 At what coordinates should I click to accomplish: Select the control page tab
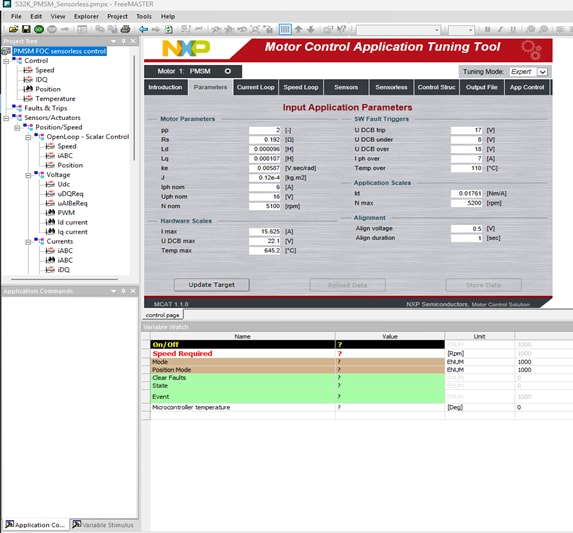[x=162, y=315]
